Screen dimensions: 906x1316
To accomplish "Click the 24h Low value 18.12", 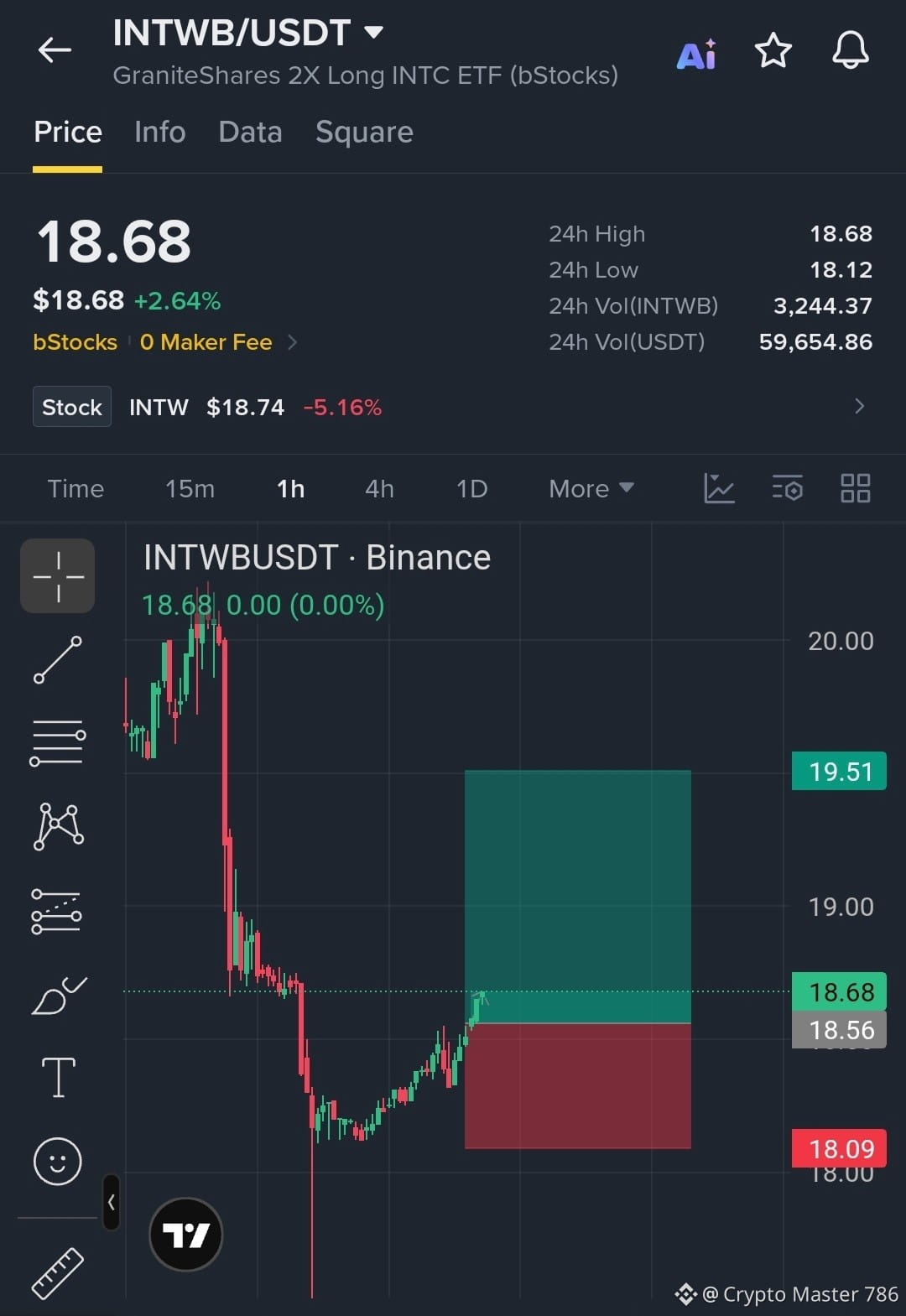I will [841, 270].
